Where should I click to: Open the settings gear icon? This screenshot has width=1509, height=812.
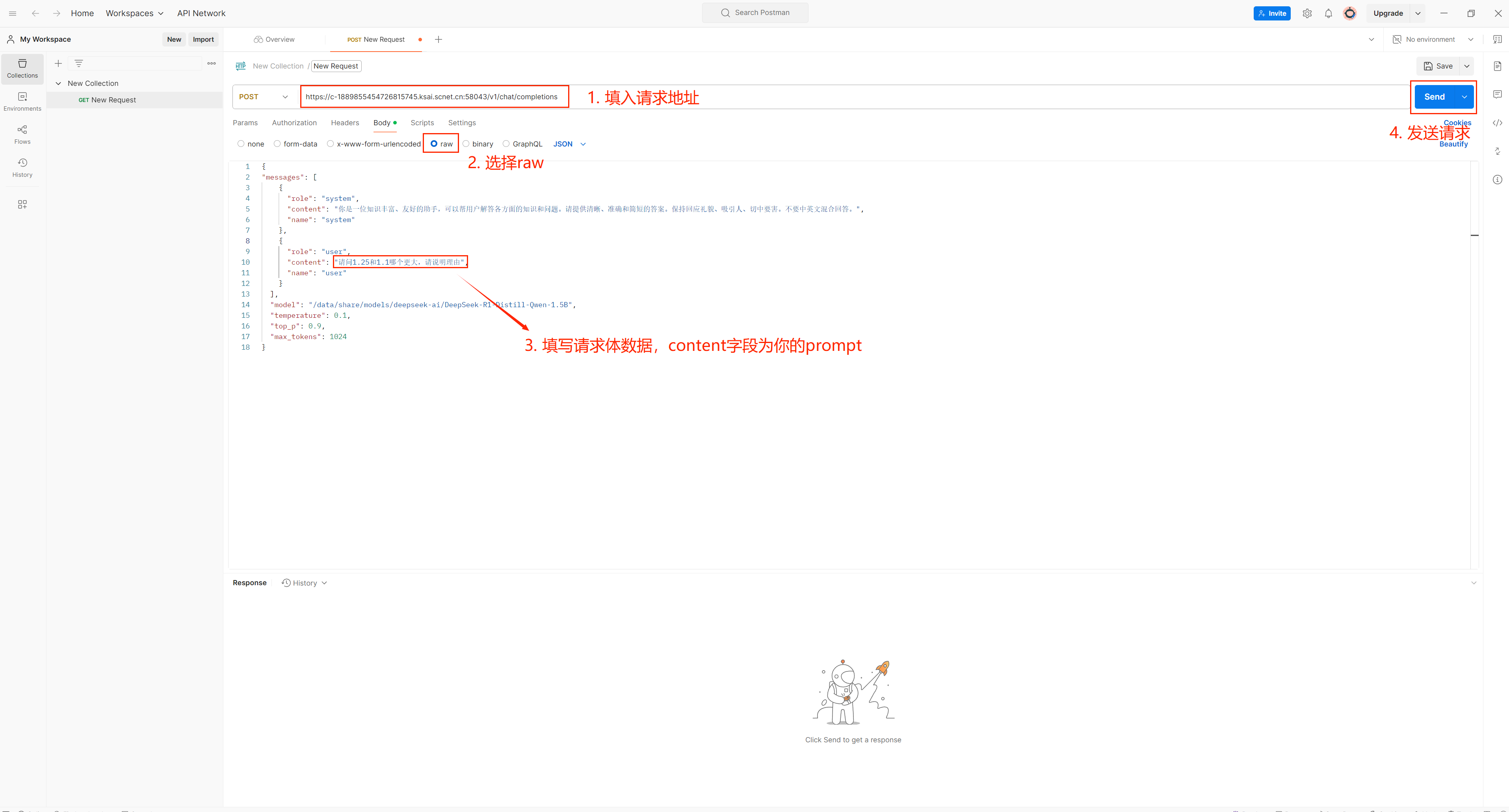click(x=1307, y=13)
